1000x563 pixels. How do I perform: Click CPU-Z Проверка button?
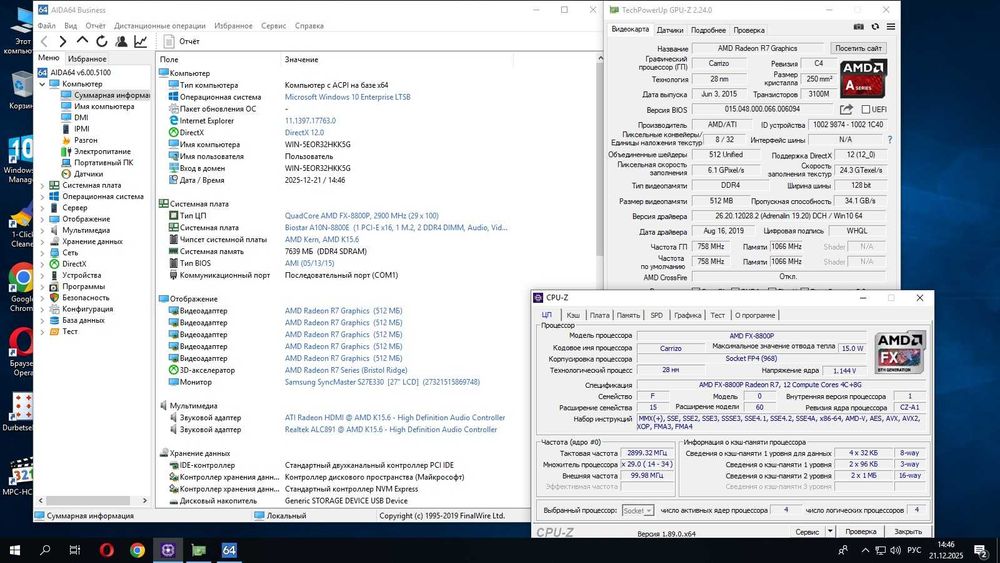click(x=861, y=531)
